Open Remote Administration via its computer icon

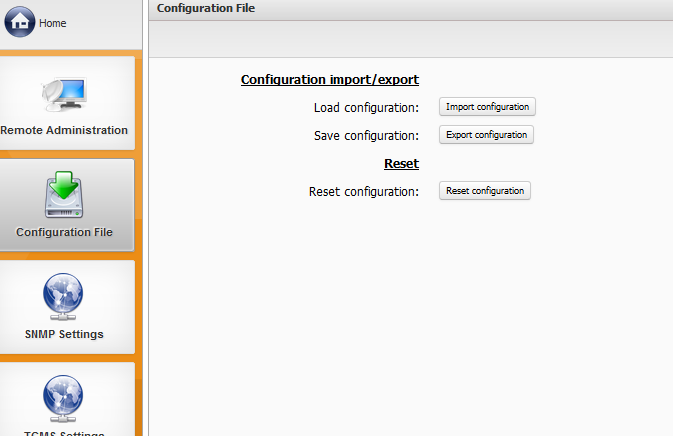point(64,93)
